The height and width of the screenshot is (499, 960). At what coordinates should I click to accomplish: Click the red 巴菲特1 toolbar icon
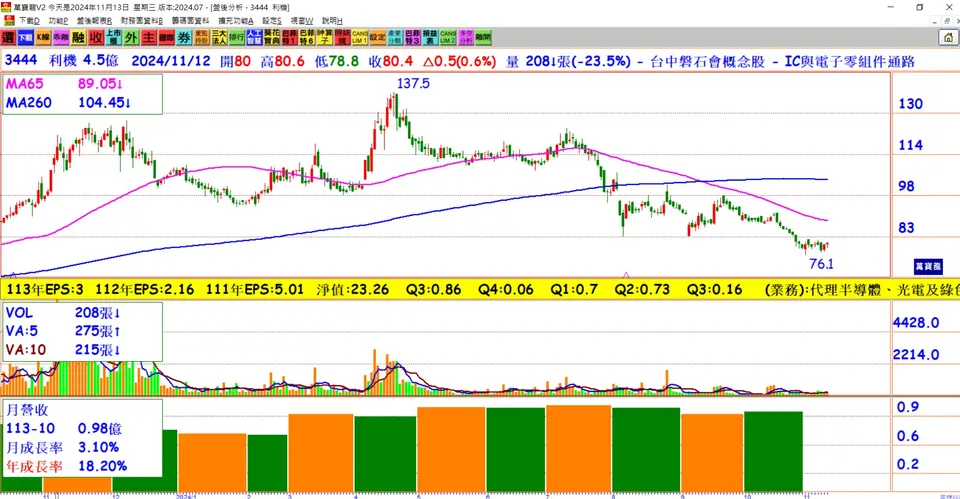coord(290,37)
